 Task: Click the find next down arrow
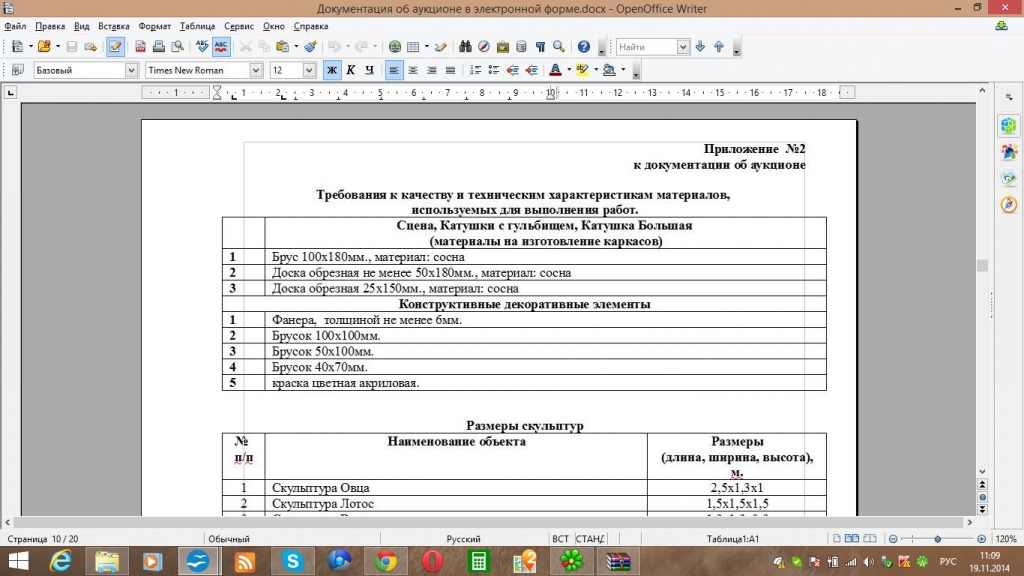coord(700,46)
